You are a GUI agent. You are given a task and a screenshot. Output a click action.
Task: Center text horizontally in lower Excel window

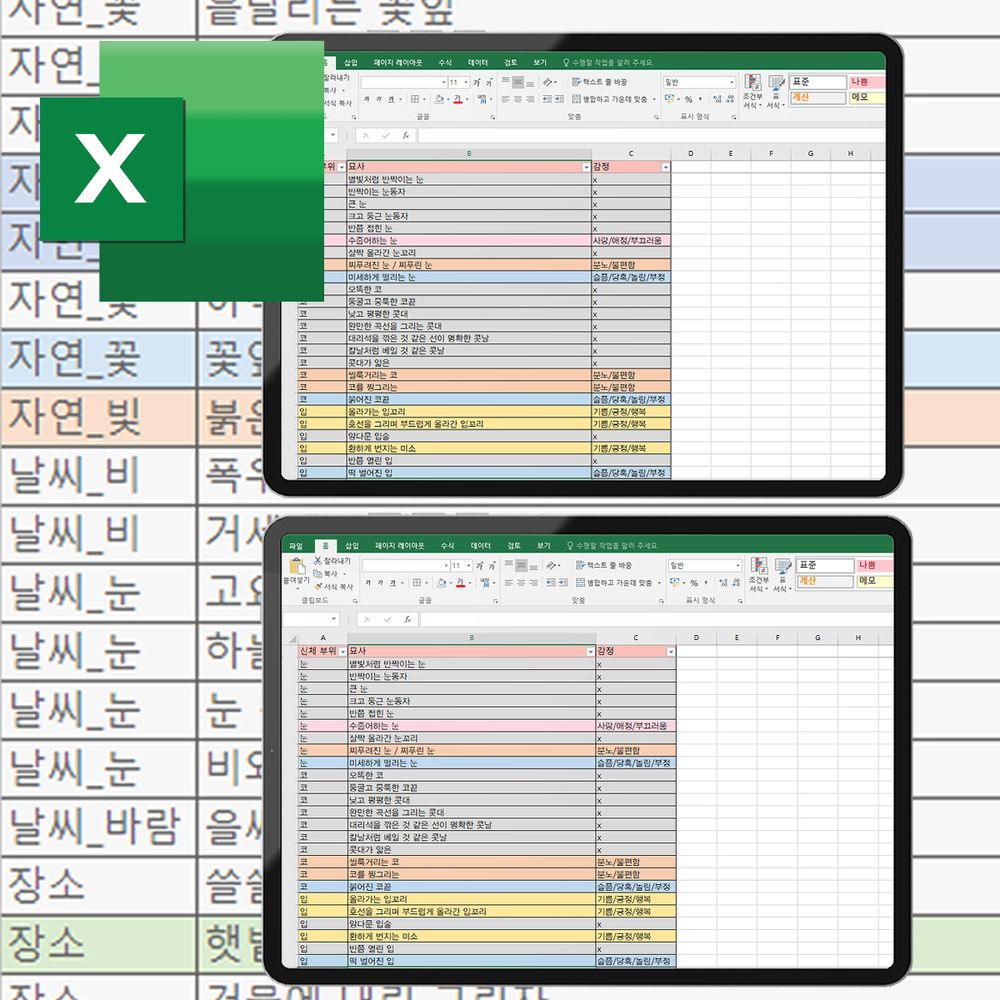[x=522, y=583]
